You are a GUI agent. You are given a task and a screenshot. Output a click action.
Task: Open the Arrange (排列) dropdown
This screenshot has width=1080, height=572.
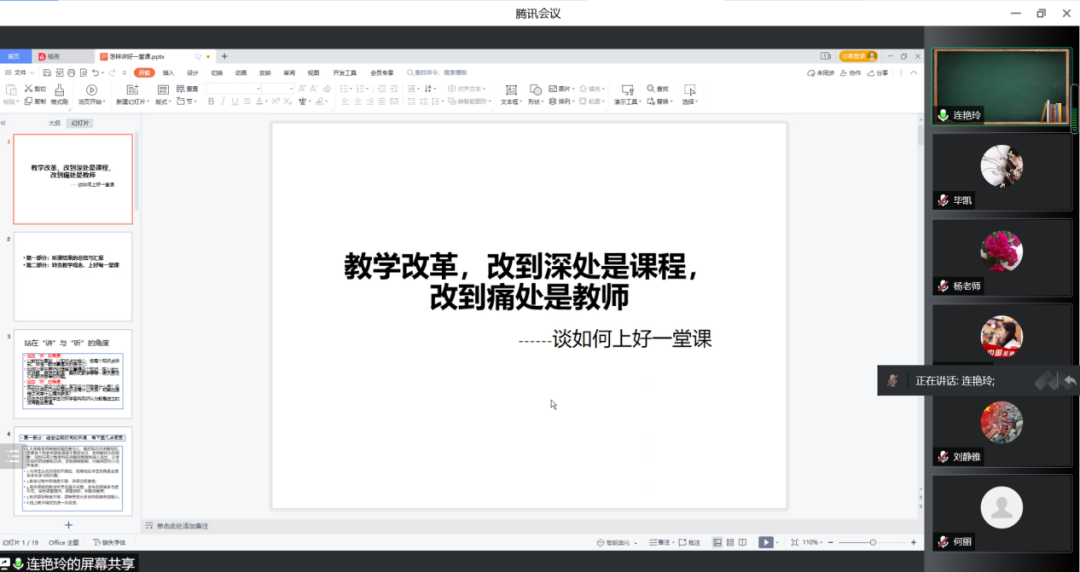[562, 101]
